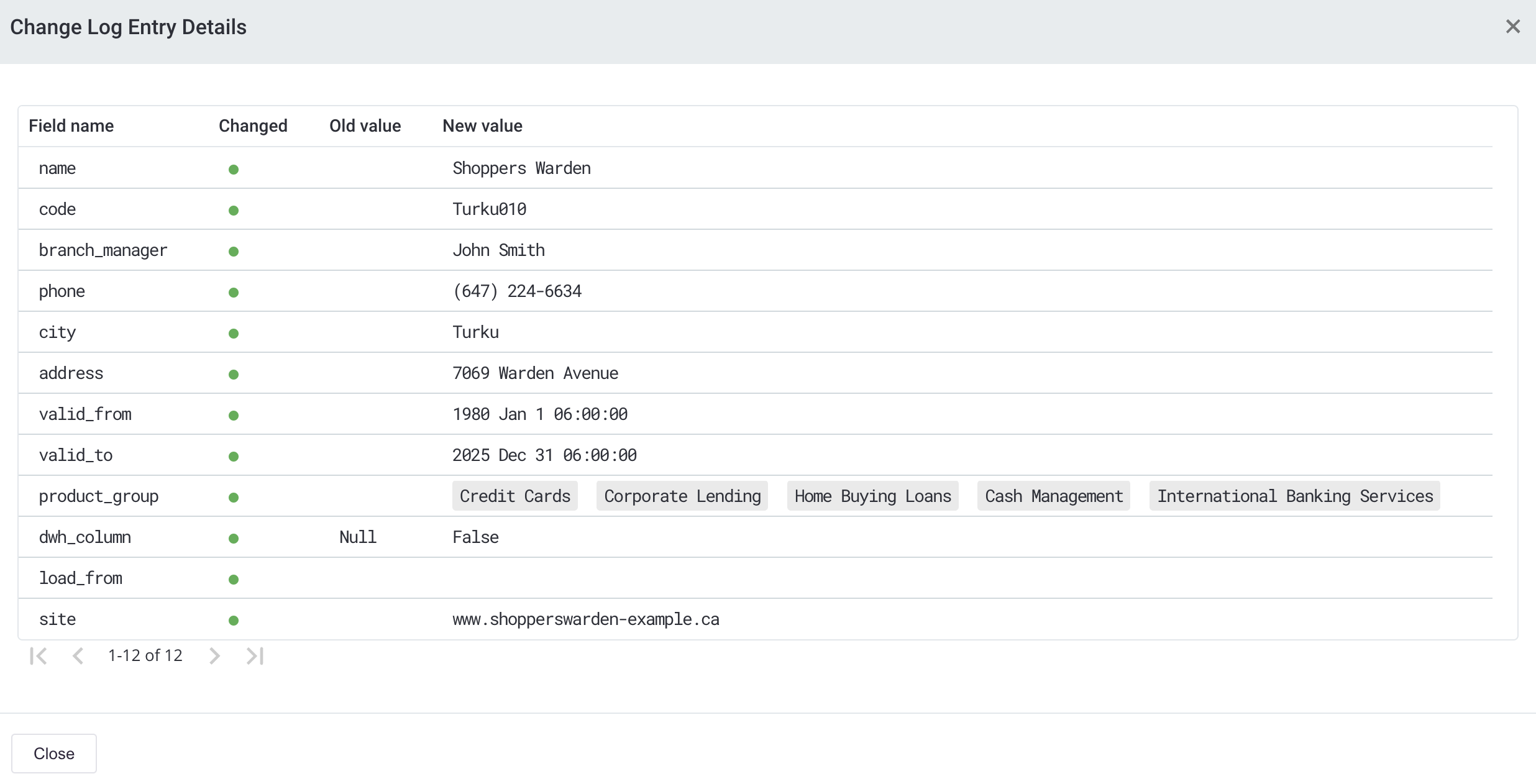
Task: Click the Field name column header
Action: click(71, 125)
